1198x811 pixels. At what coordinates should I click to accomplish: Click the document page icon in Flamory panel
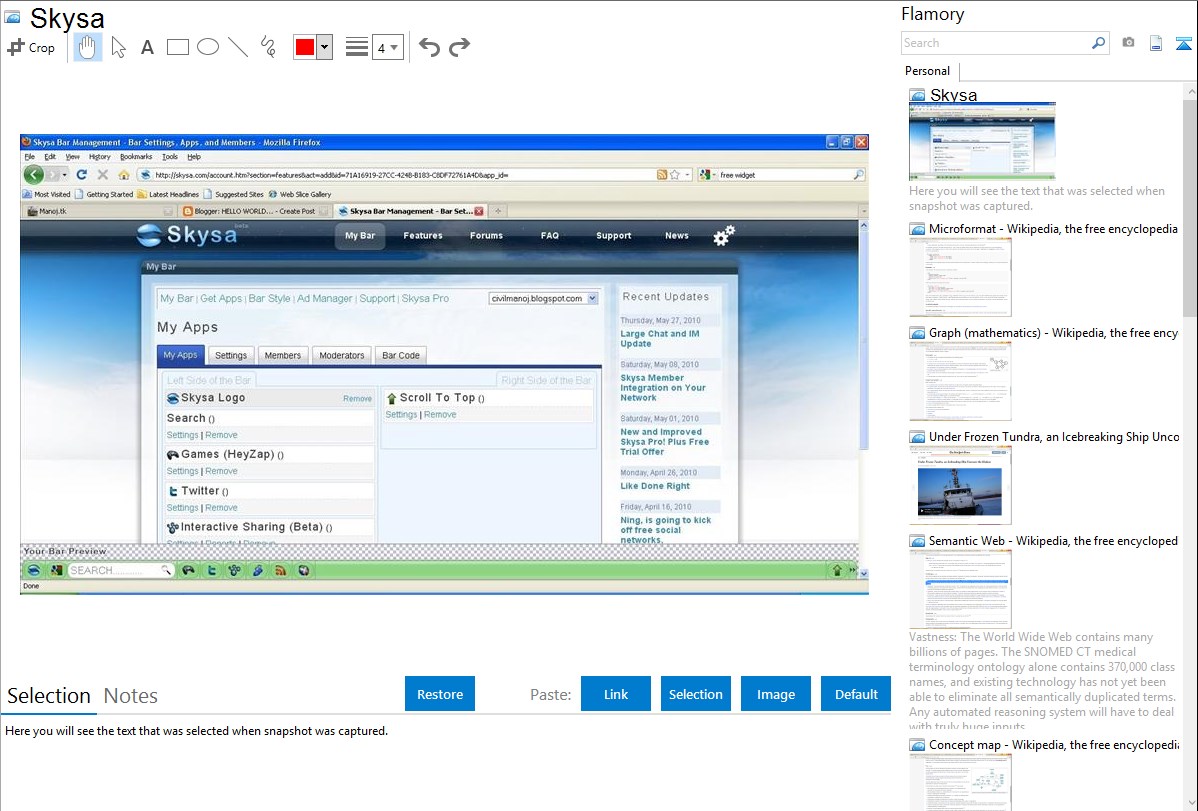[x=1156, y=44]
